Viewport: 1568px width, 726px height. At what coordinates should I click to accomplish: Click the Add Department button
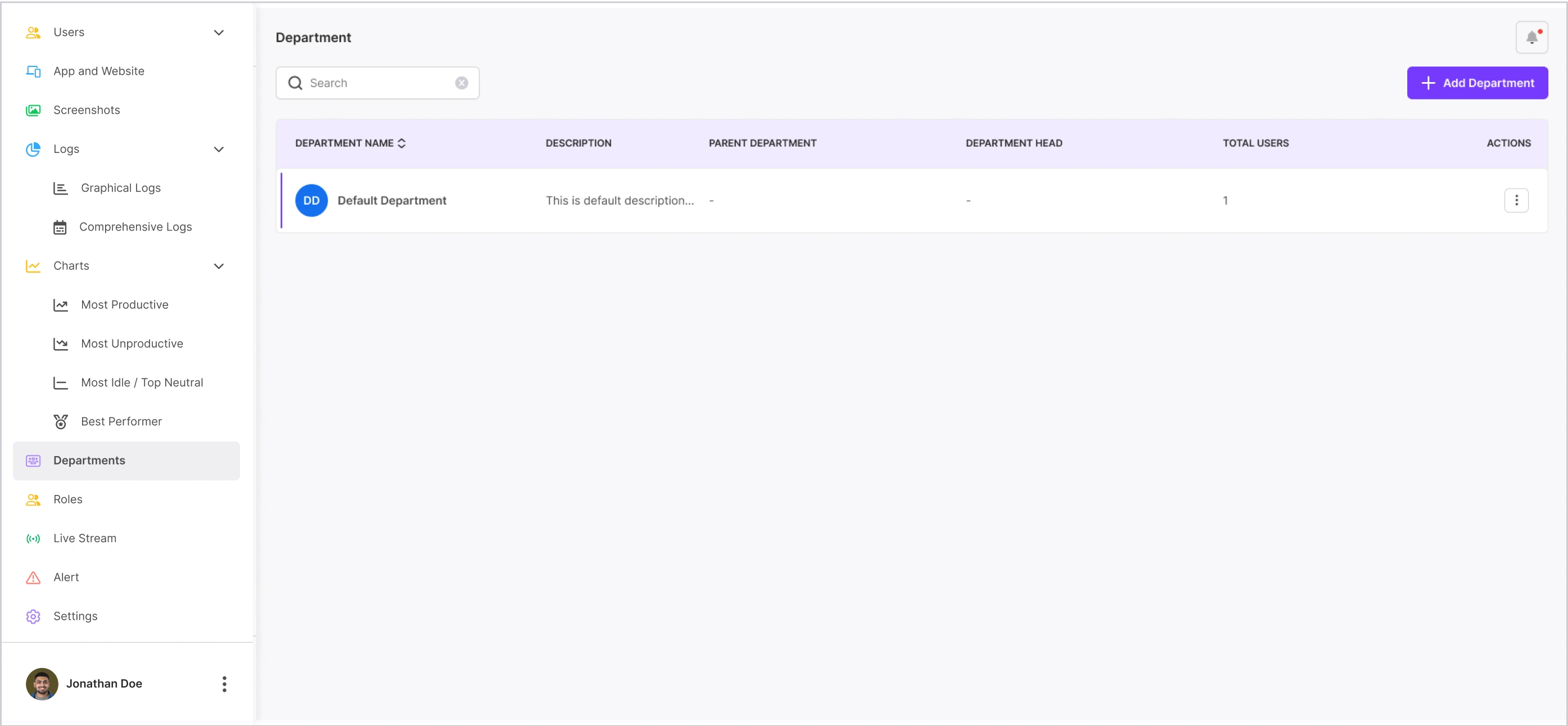click(x=1478, y=83)
